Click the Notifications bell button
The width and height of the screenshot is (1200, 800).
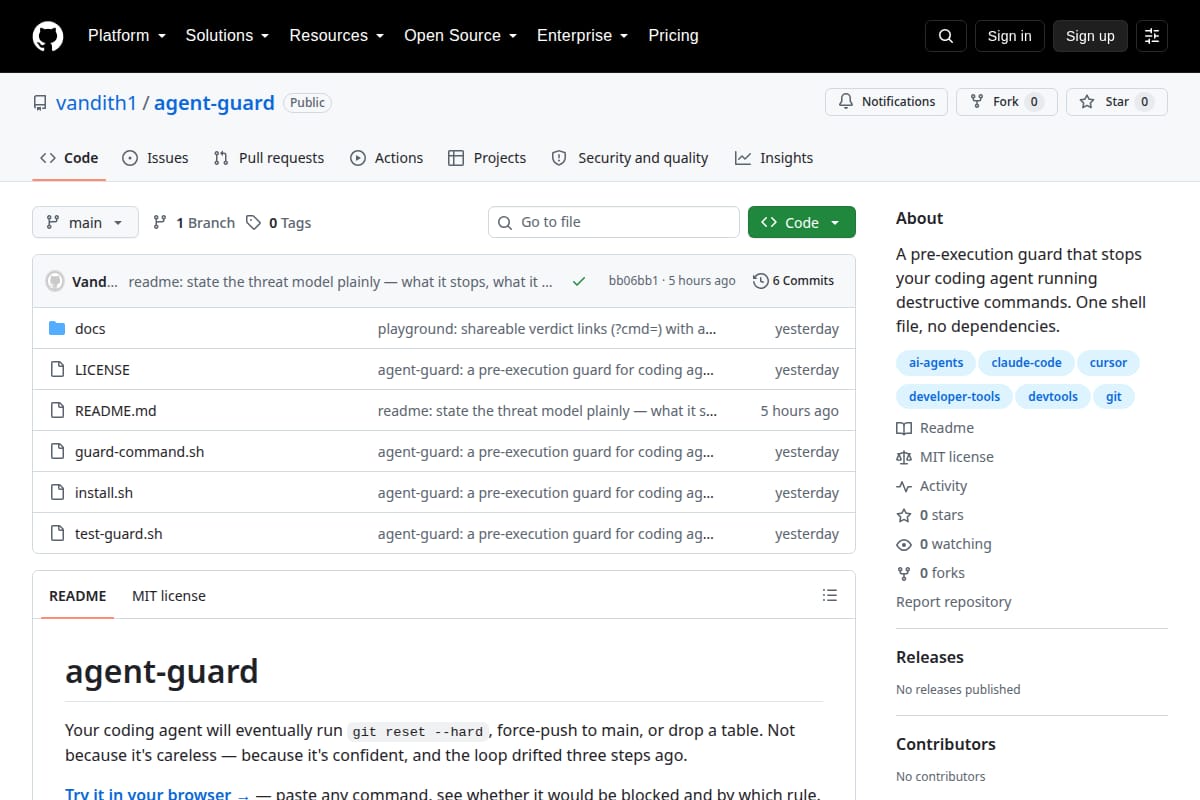click(x=886, y=102)
